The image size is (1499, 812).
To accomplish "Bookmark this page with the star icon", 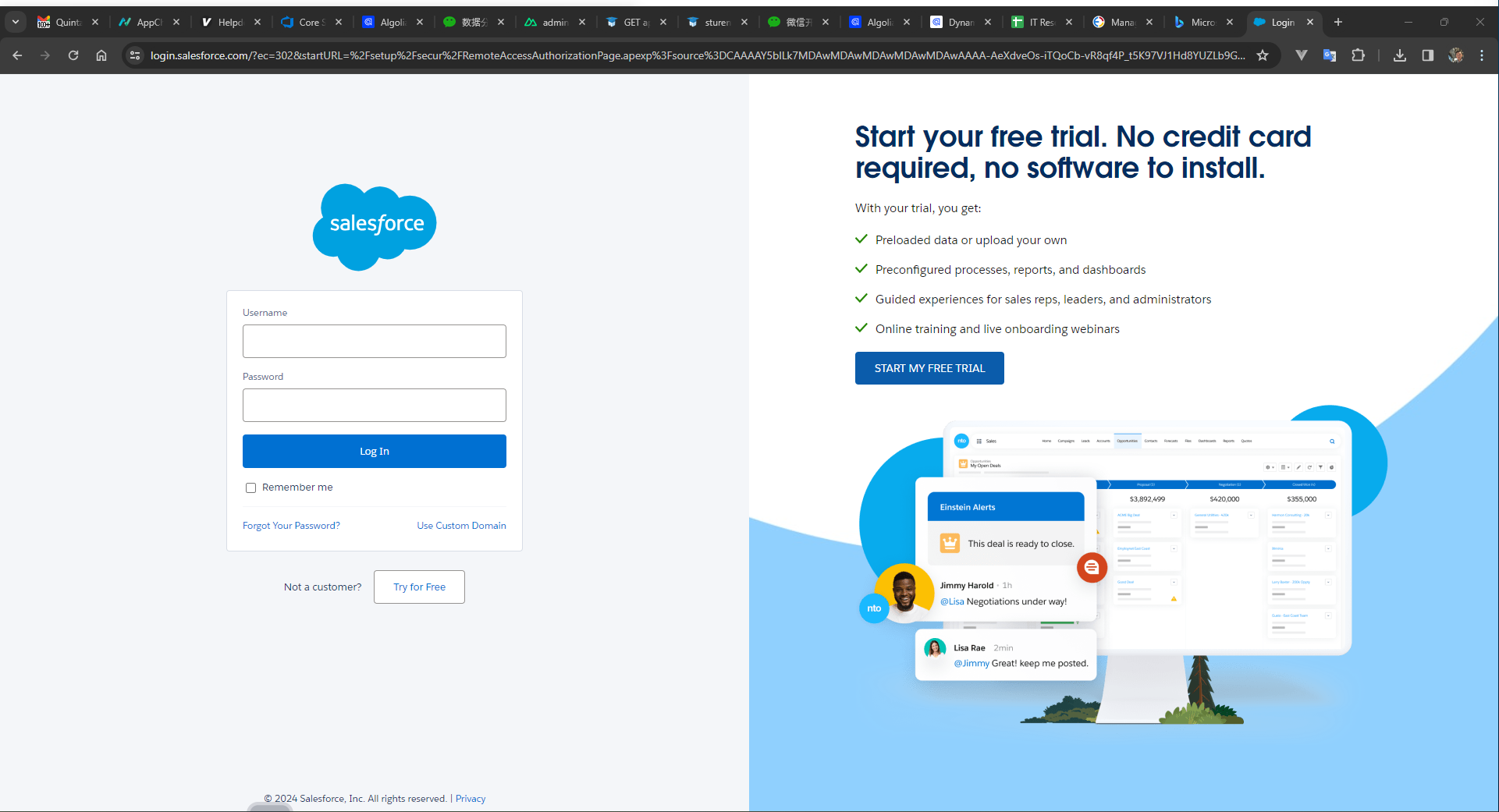I will [1263, 55].
